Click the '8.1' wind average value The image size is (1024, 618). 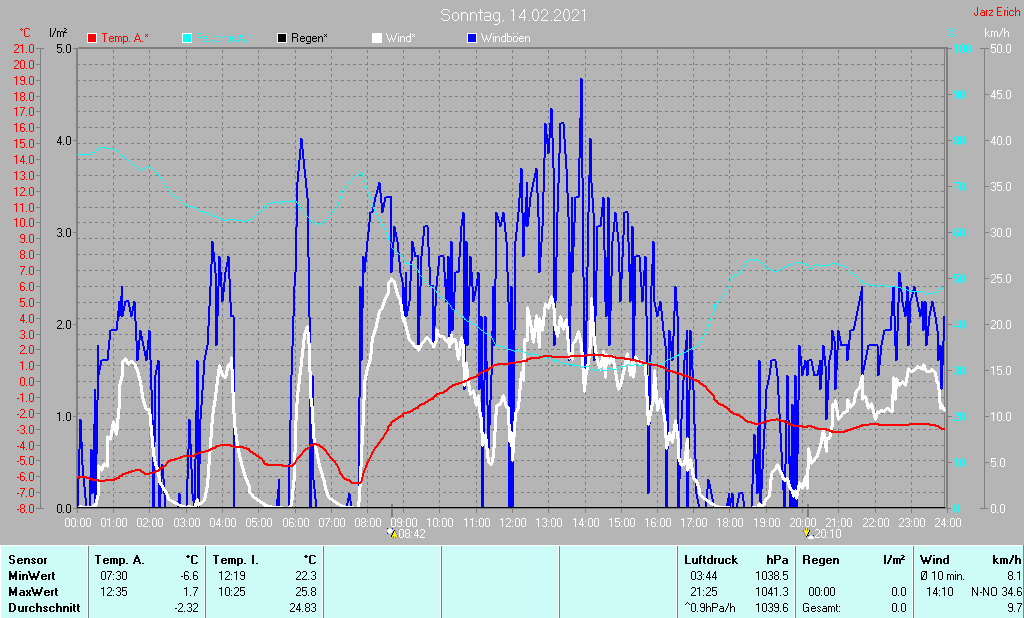pos(1014,576)
